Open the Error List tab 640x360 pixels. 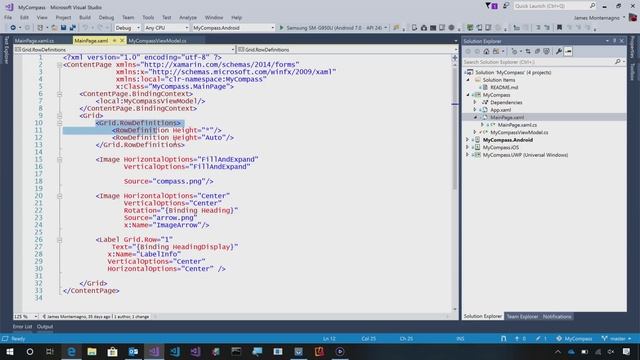(x=22, y=327)
